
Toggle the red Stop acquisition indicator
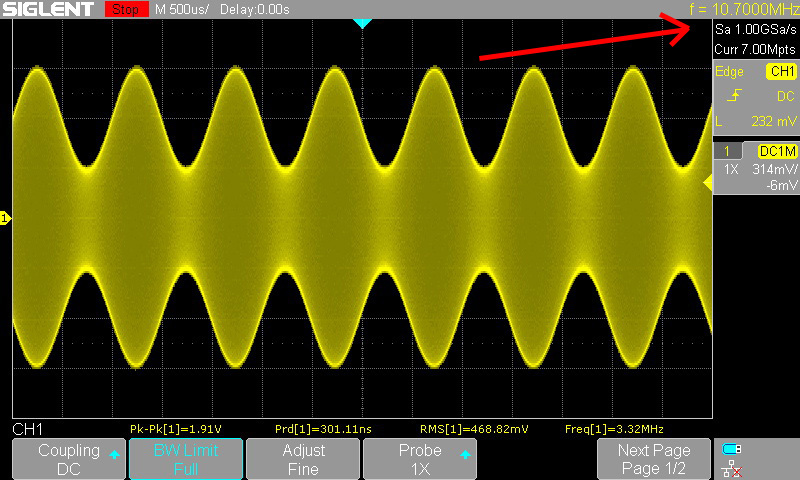tap(126, 9)
